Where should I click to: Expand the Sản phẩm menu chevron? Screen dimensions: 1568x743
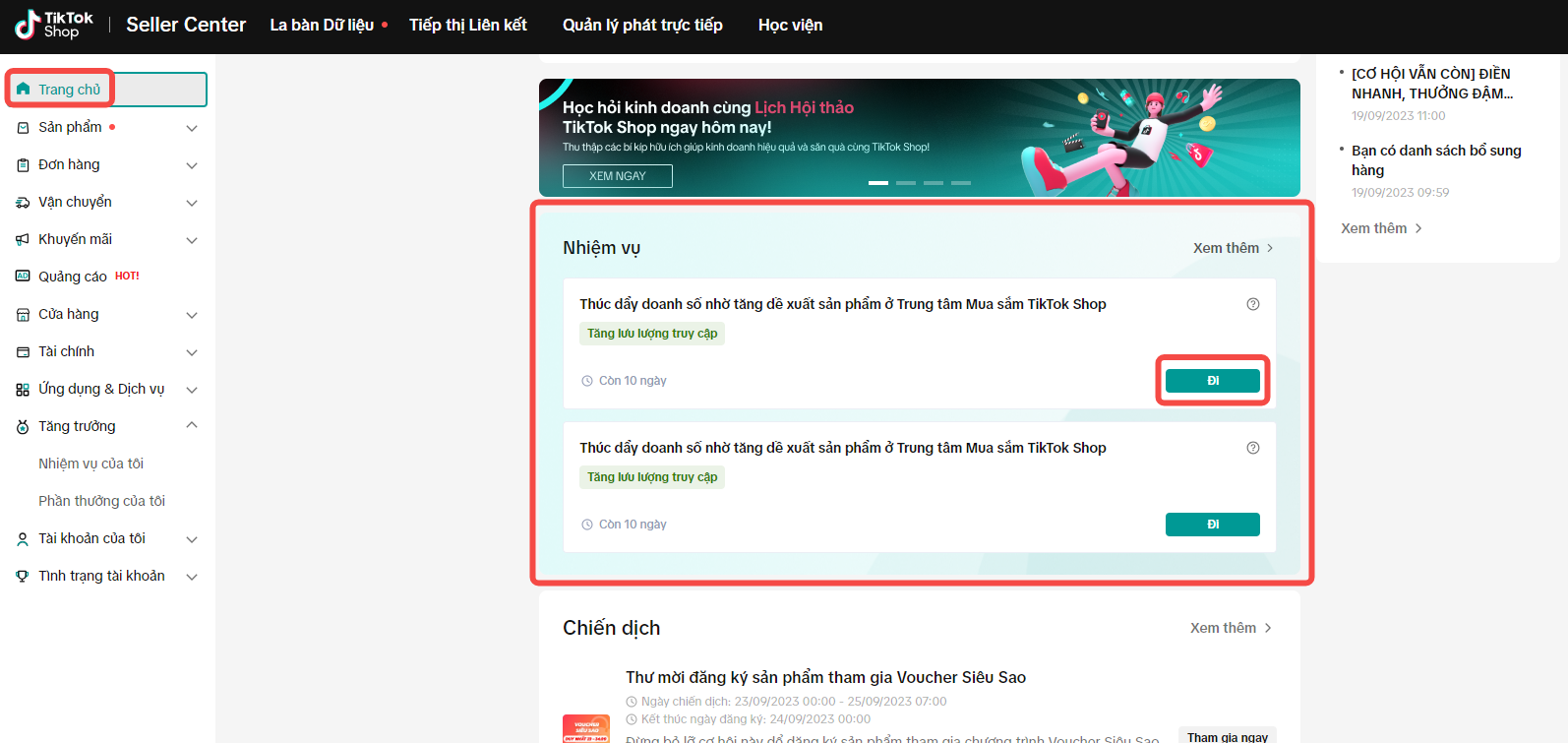(x=192, y=128)
